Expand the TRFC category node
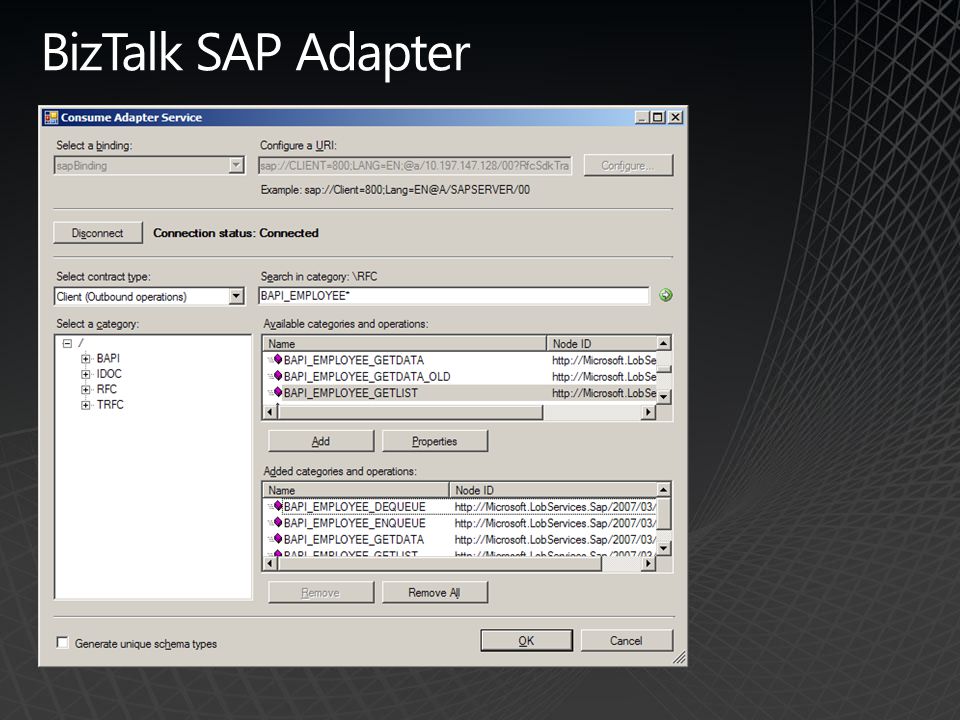Image resolution: width=960 pixels, height=720 pixels. pos(86,405)
